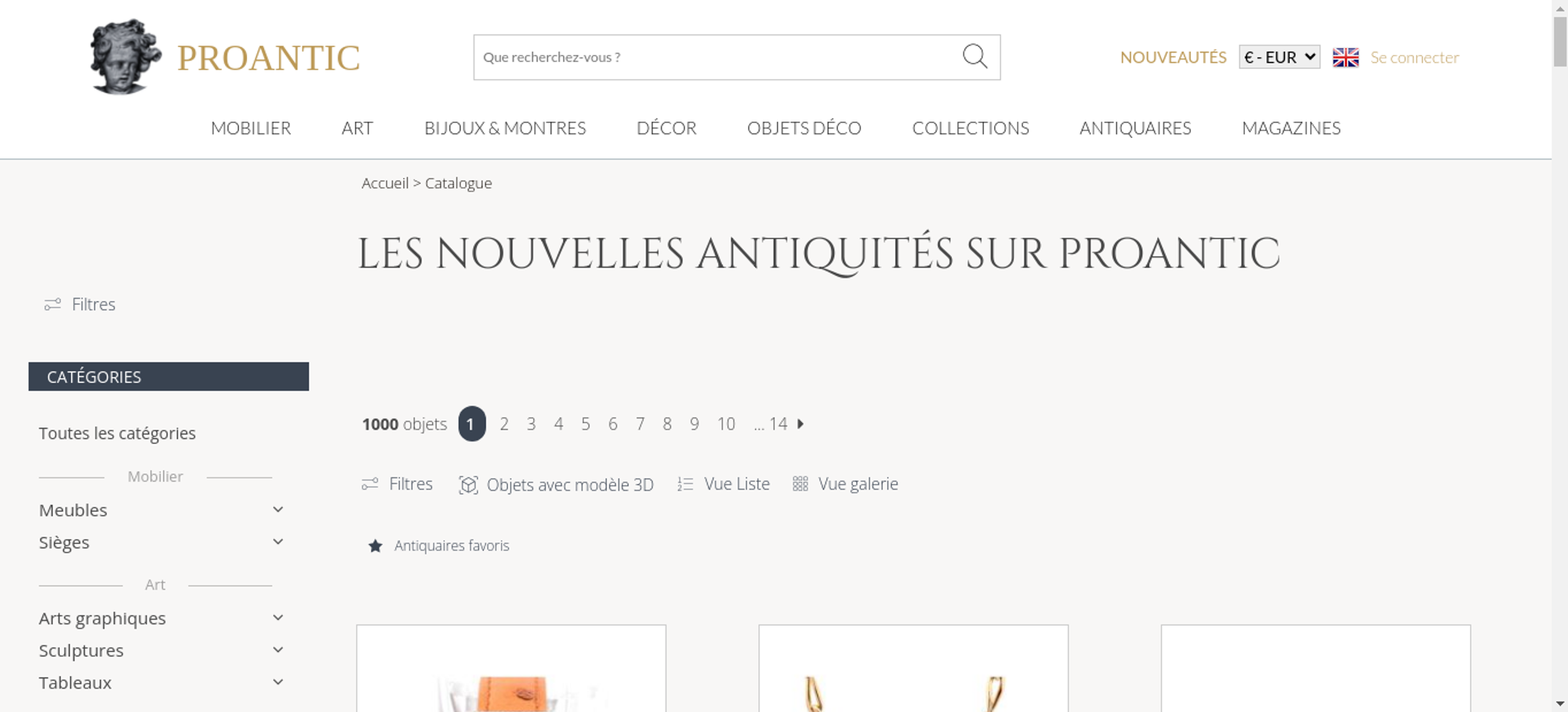Image resolution: width=1568 pixels, height=712 pixels.
Task: Go to next results page arrow
Action: [800, 423]
